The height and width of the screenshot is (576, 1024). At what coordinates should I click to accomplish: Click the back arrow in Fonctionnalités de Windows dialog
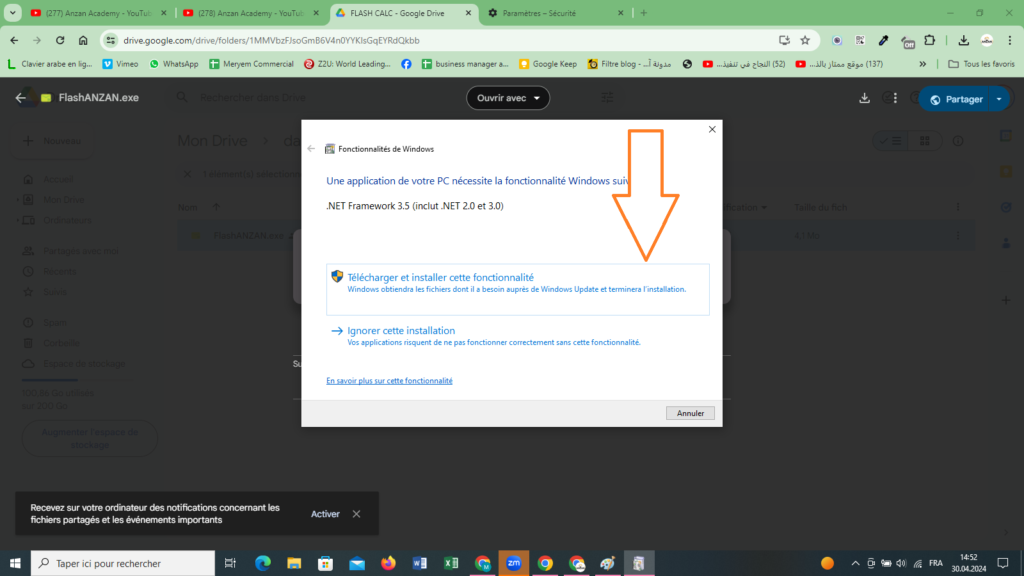tap(311, 148)
